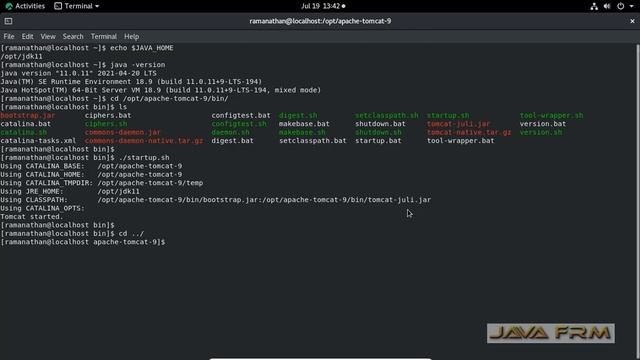Click the catalina.bat file name

[x=26, y=124]
